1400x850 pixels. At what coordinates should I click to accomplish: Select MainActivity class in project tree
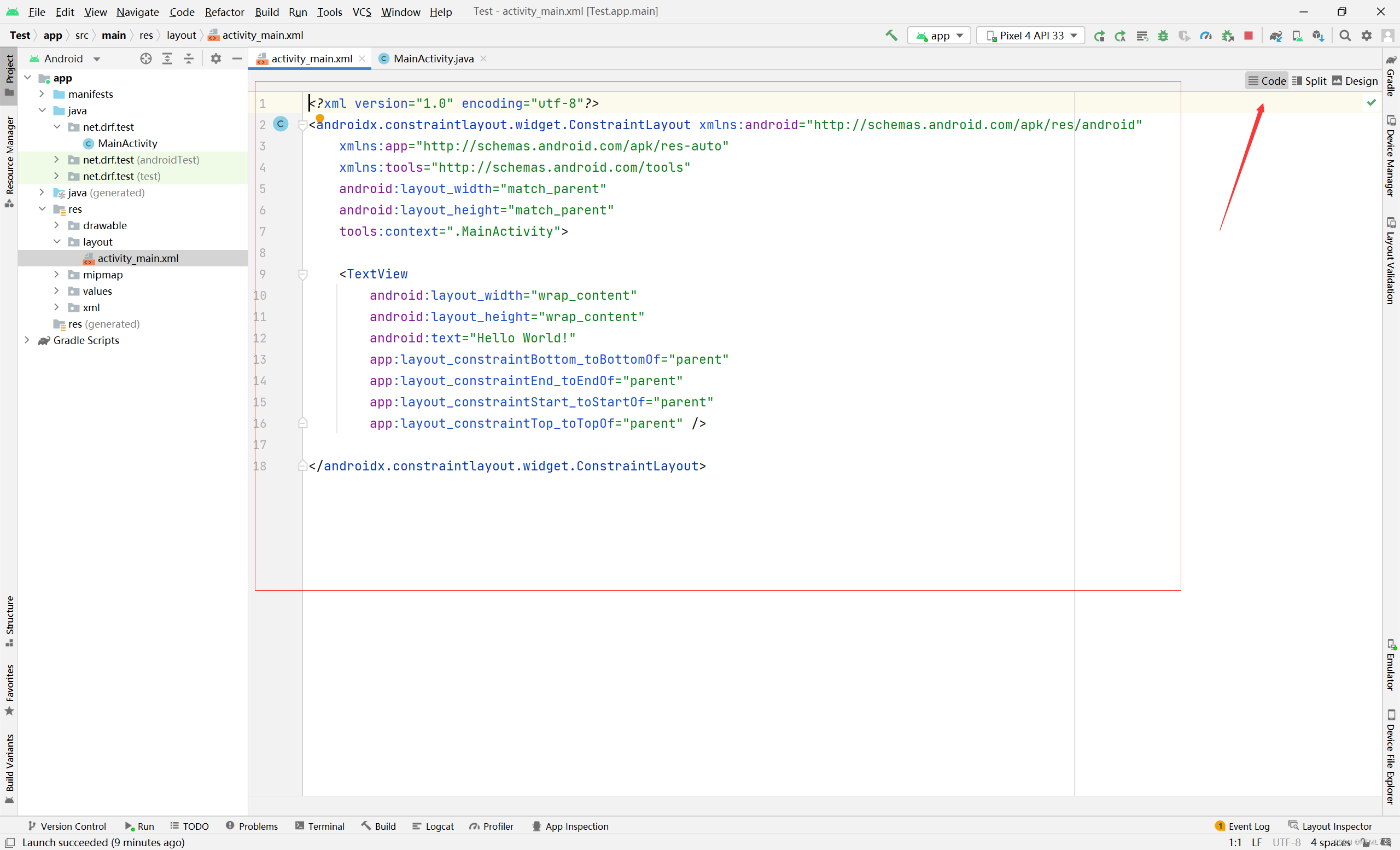(127, 143)
